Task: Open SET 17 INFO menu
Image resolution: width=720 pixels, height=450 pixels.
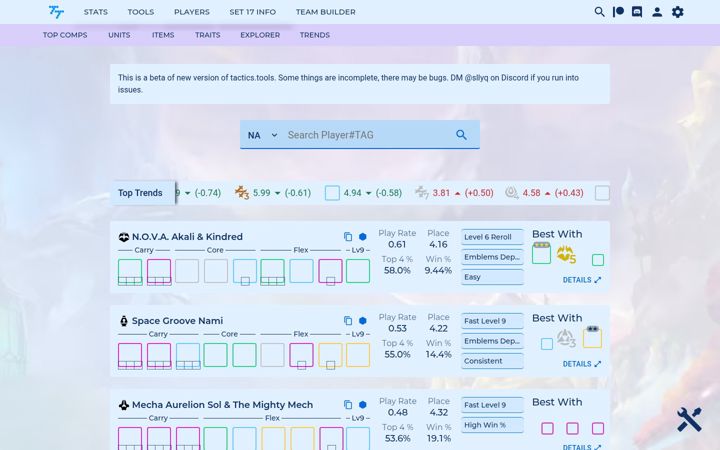Action: [253, 12]
